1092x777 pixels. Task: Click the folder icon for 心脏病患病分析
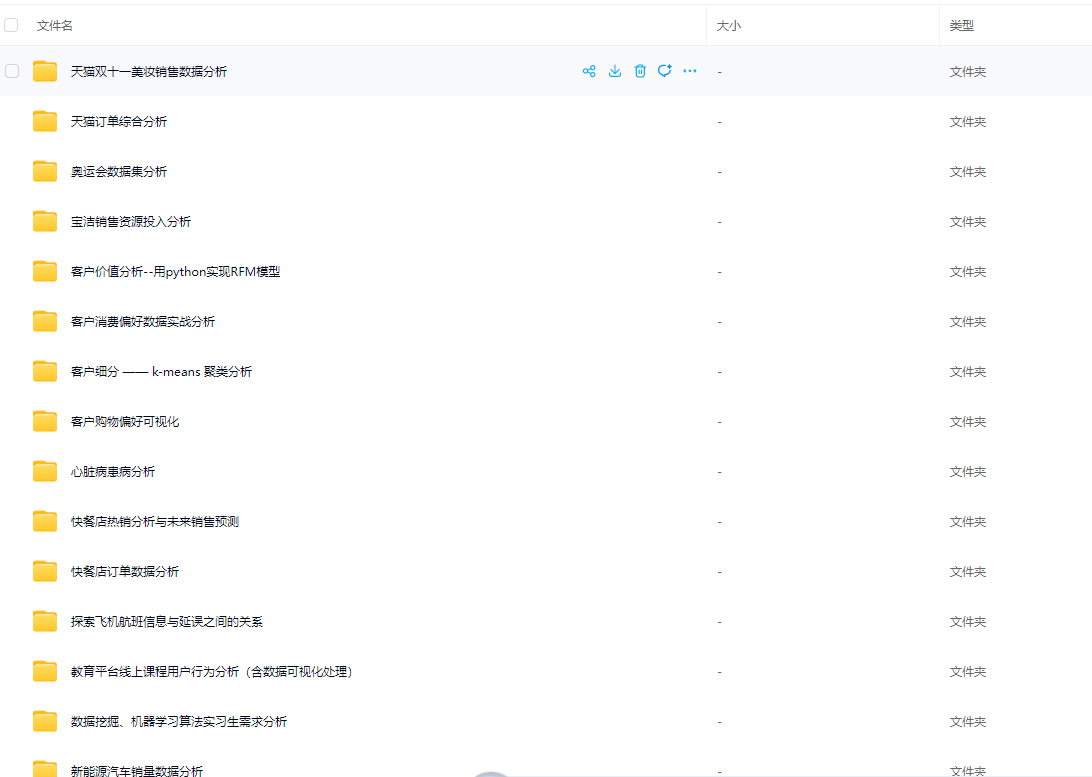coord(45,471)
